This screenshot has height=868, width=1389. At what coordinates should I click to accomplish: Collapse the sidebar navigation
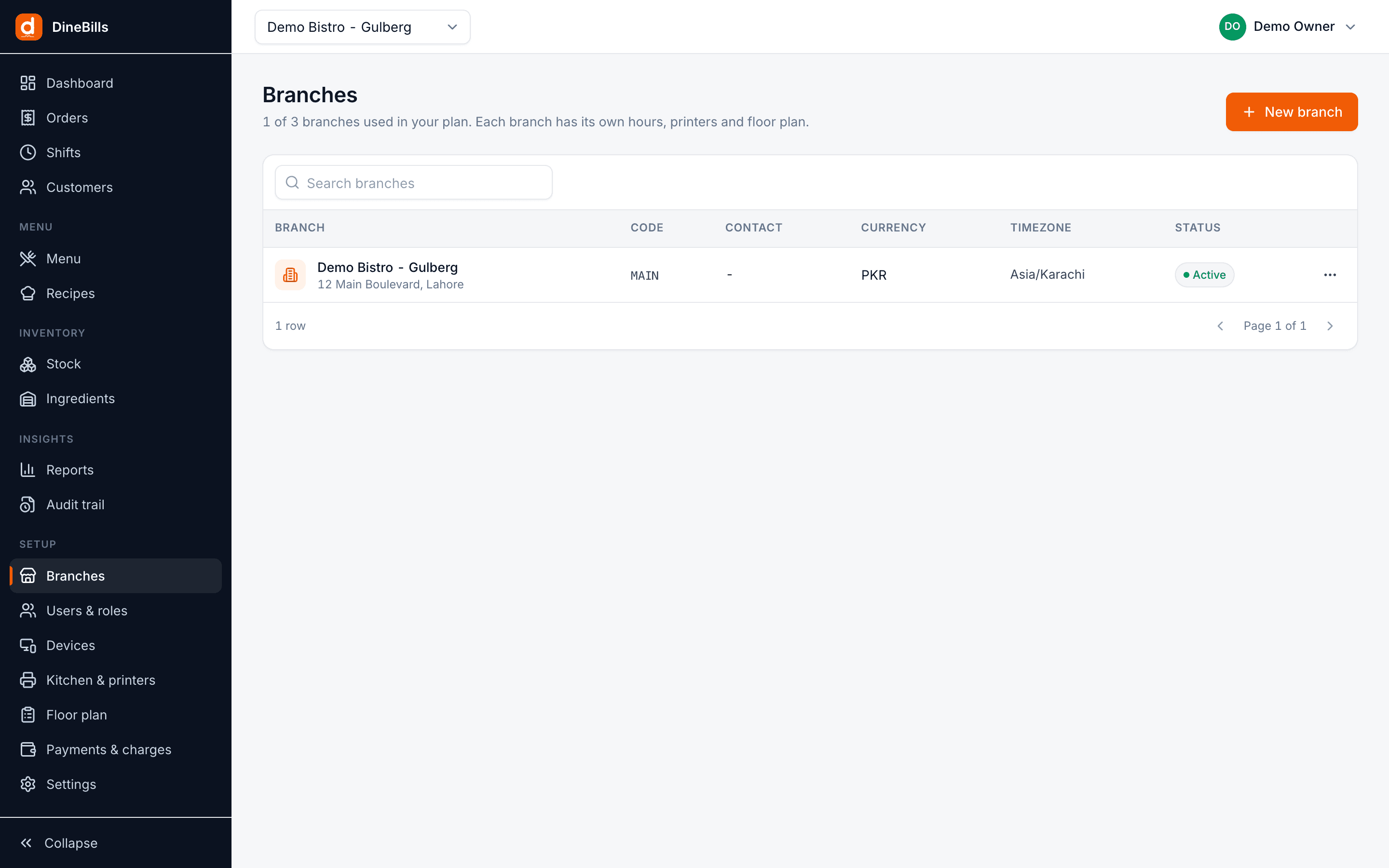(x=58, y=843)
